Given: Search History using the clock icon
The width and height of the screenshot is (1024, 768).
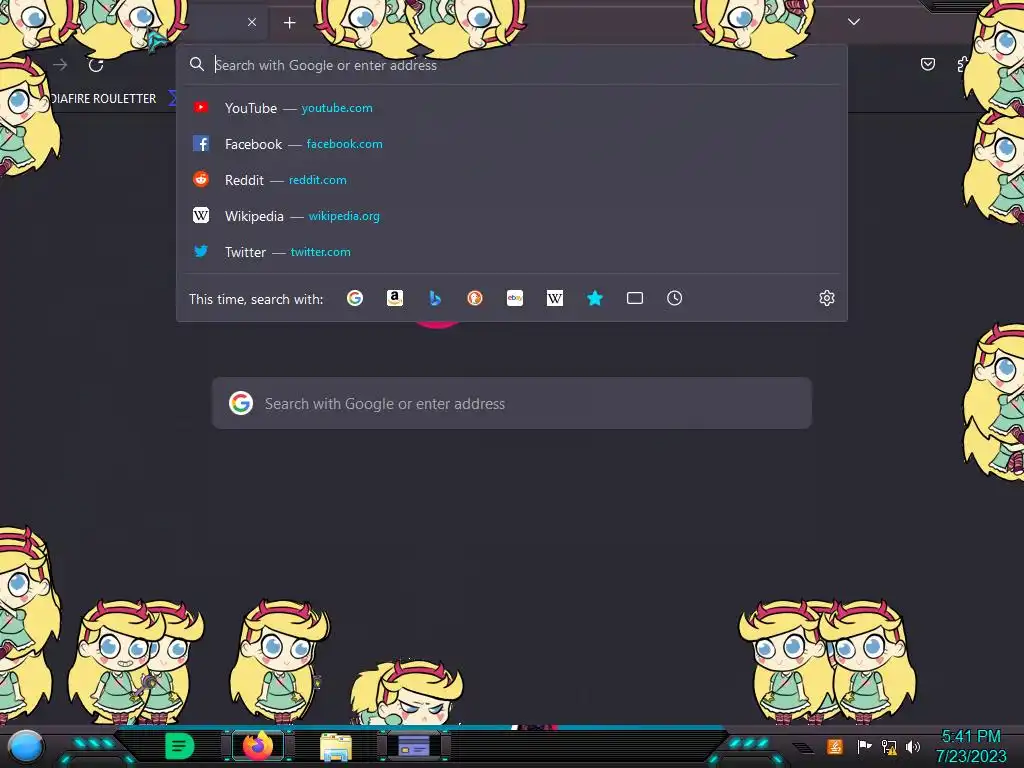Looking at the screenshot, I should click(675, 298).
